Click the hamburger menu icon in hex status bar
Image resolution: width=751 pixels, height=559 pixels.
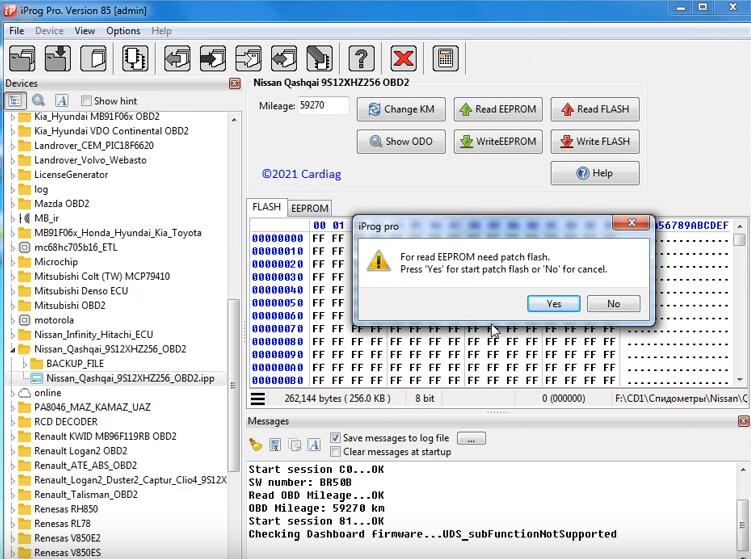(x=258, y=399)
